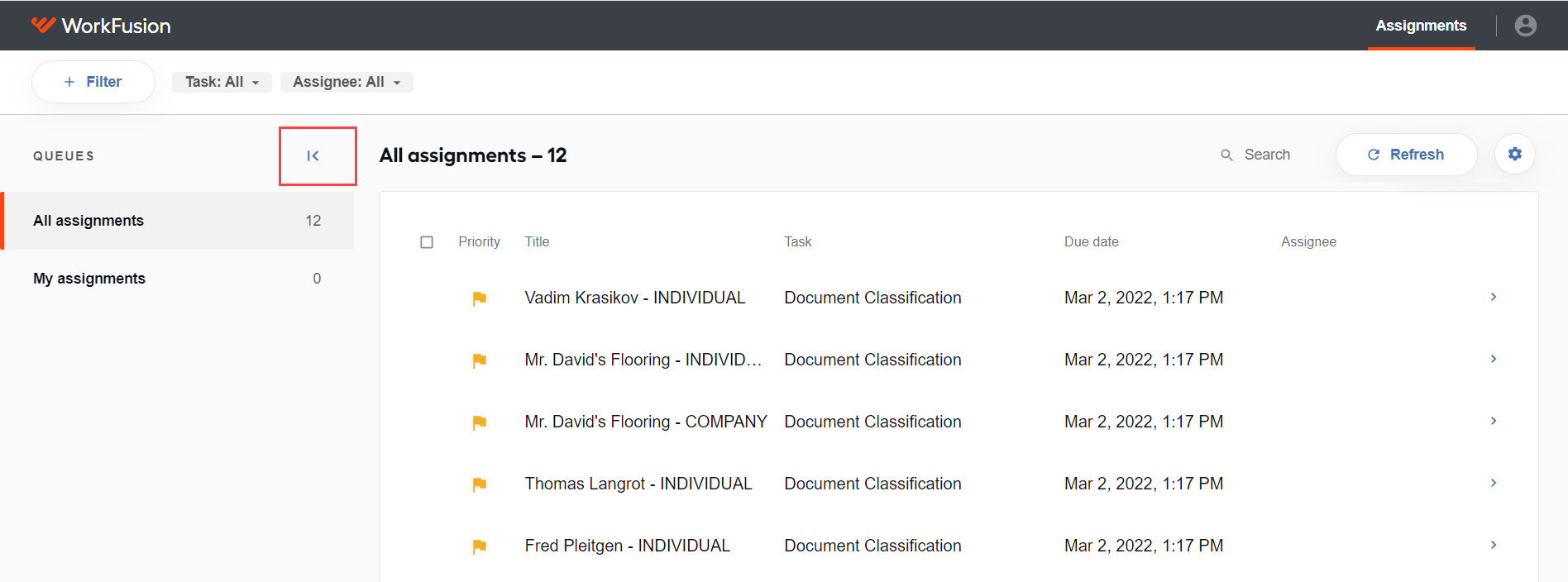Select the All assignments queue
The width and height of the screenshot is (1568, 582).
(x=177, y=221)
